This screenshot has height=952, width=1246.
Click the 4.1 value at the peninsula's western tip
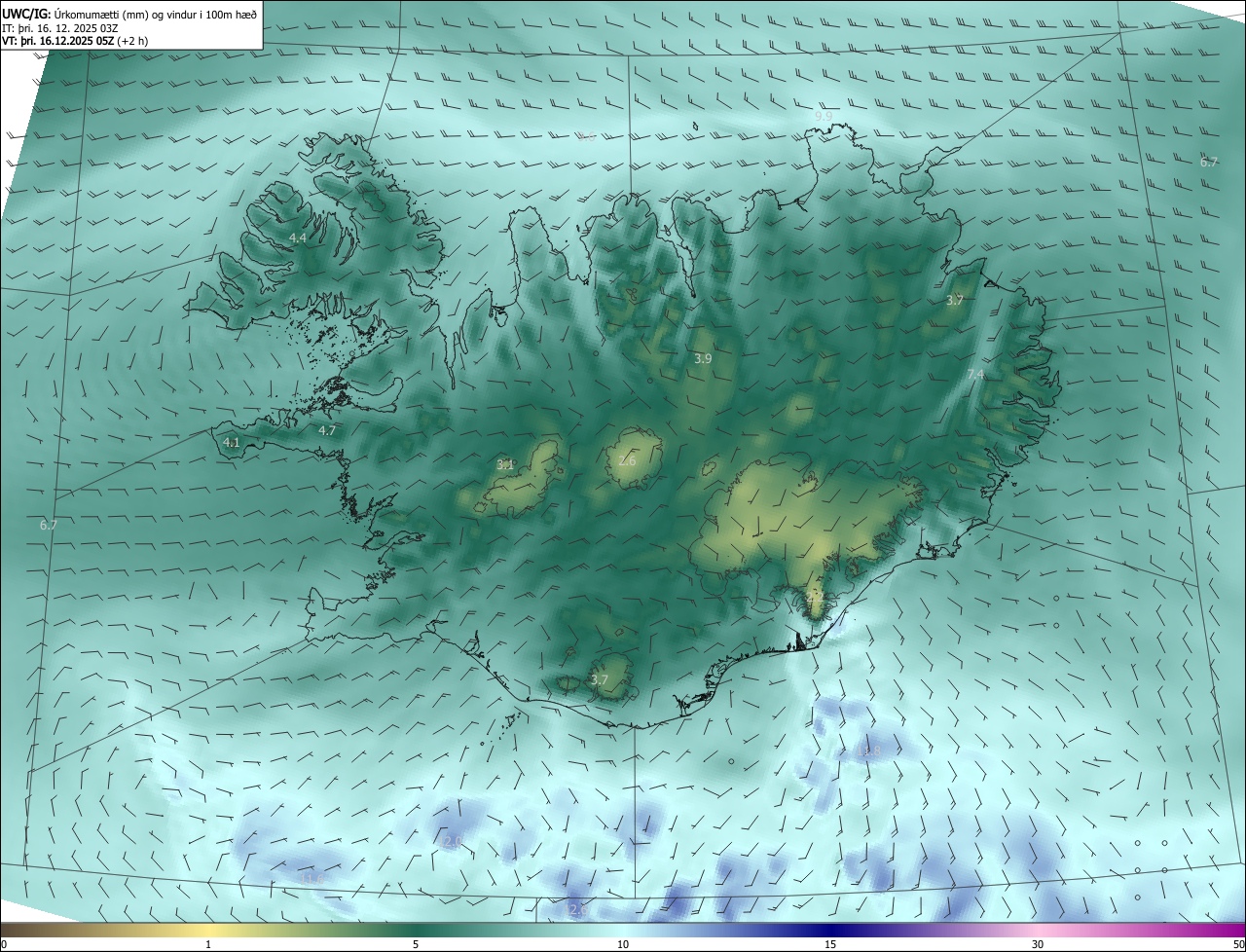click(x=232, y=442)
